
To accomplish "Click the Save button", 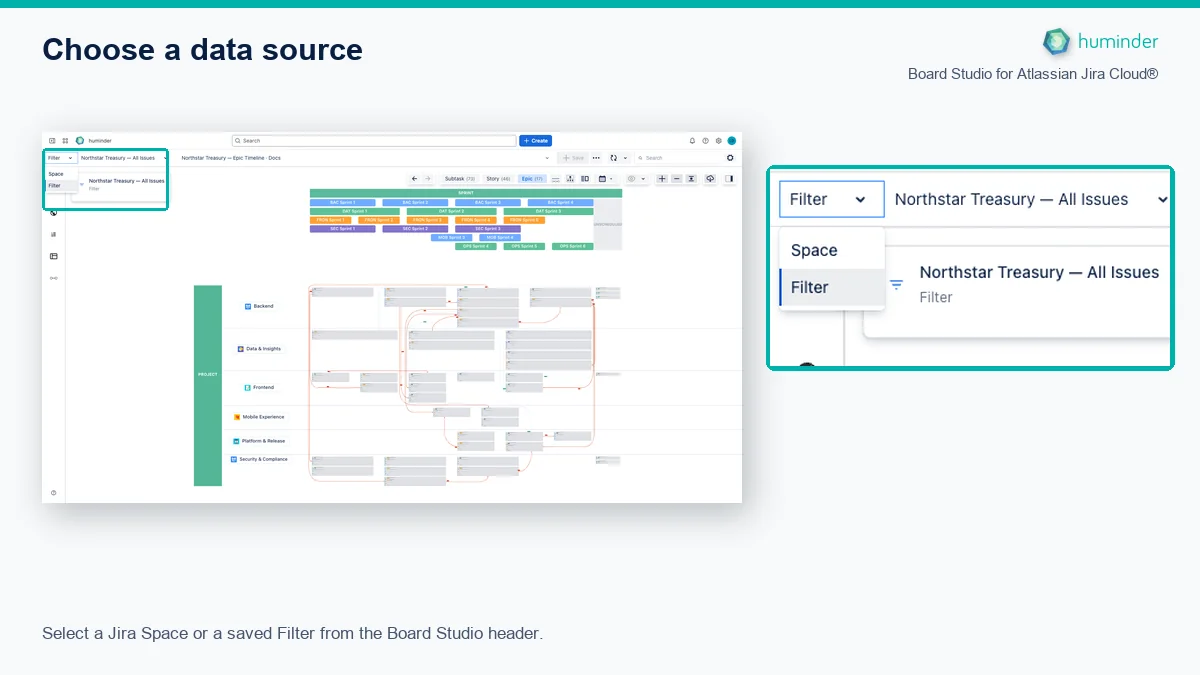I will 573,158.
